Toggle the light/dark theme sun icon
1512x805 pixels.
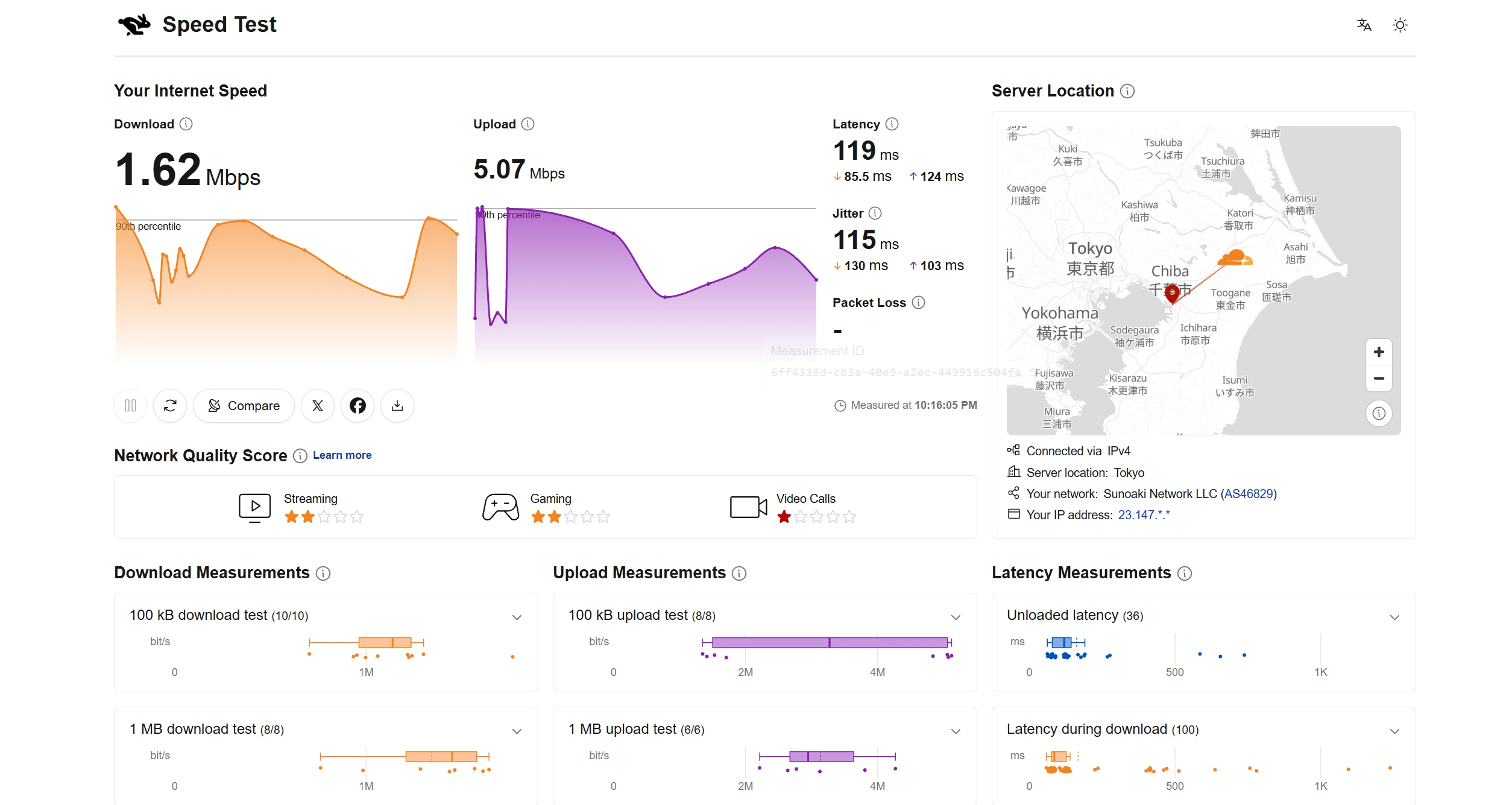tap(1400, 25)
